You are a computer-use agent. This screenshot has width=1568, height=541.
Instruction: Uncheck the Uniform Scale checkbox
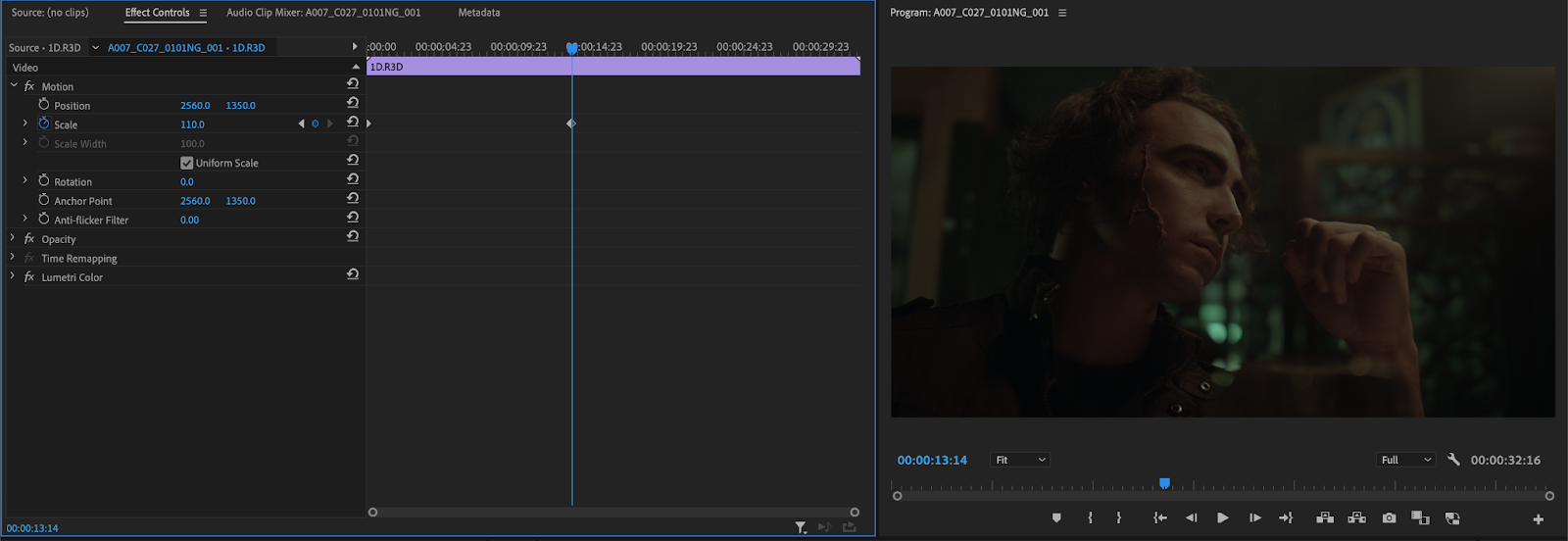[186, 163]
